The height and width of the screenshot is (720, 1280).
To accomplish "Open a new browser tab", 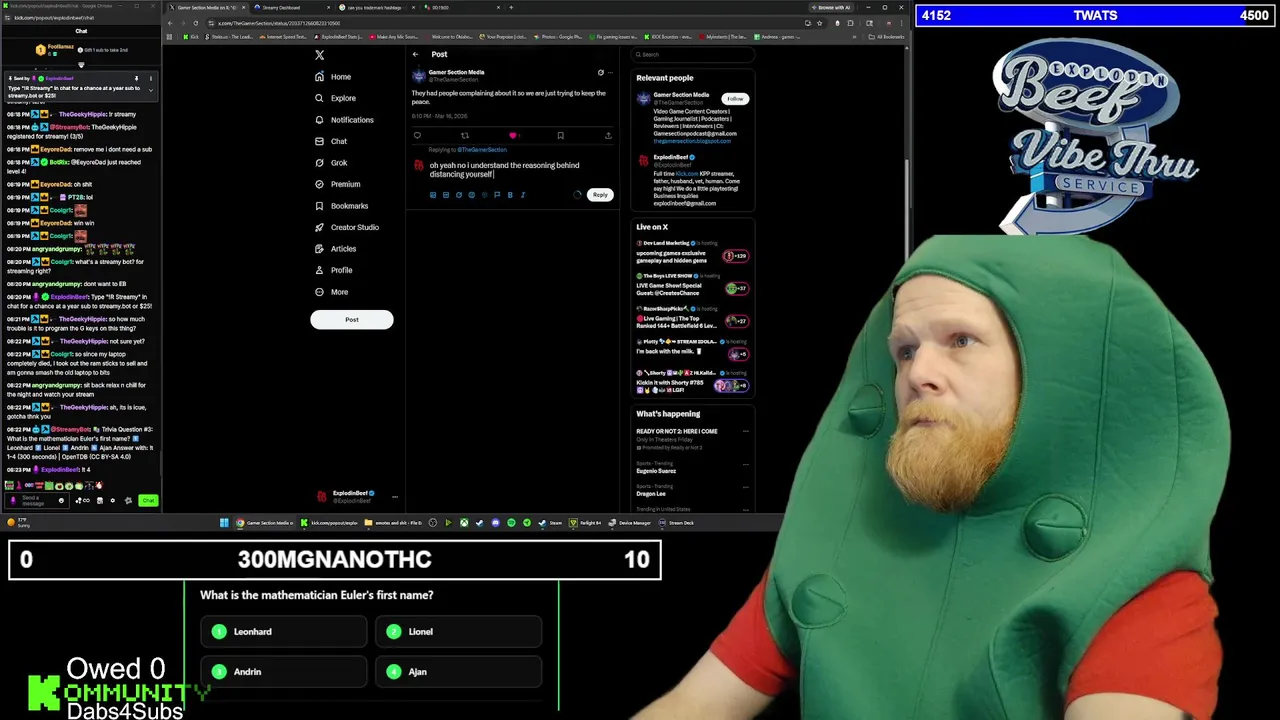I will [x=511, y=8].
